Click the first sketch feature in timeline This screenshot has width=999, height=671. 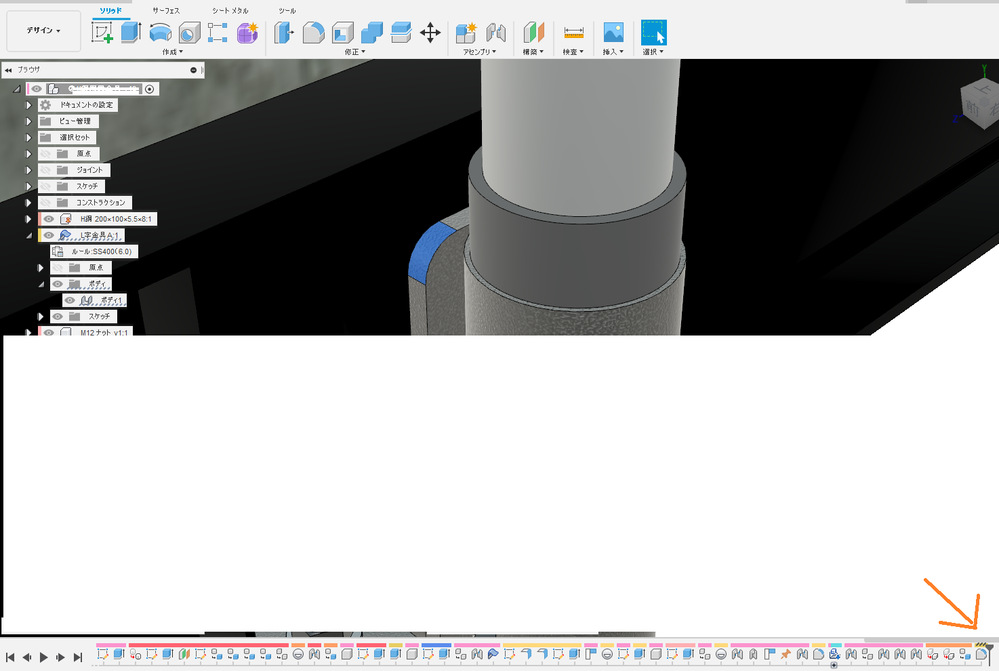pyautogui.click(x=103, y=654)
